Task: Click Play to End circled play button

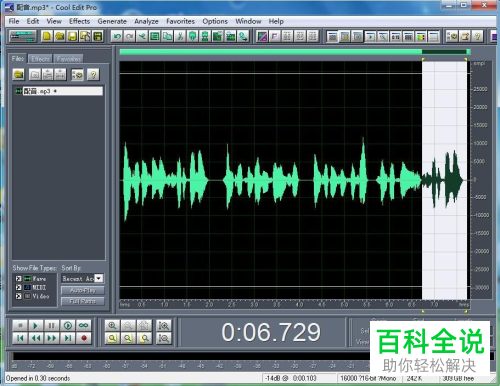Action: [68, 325]
